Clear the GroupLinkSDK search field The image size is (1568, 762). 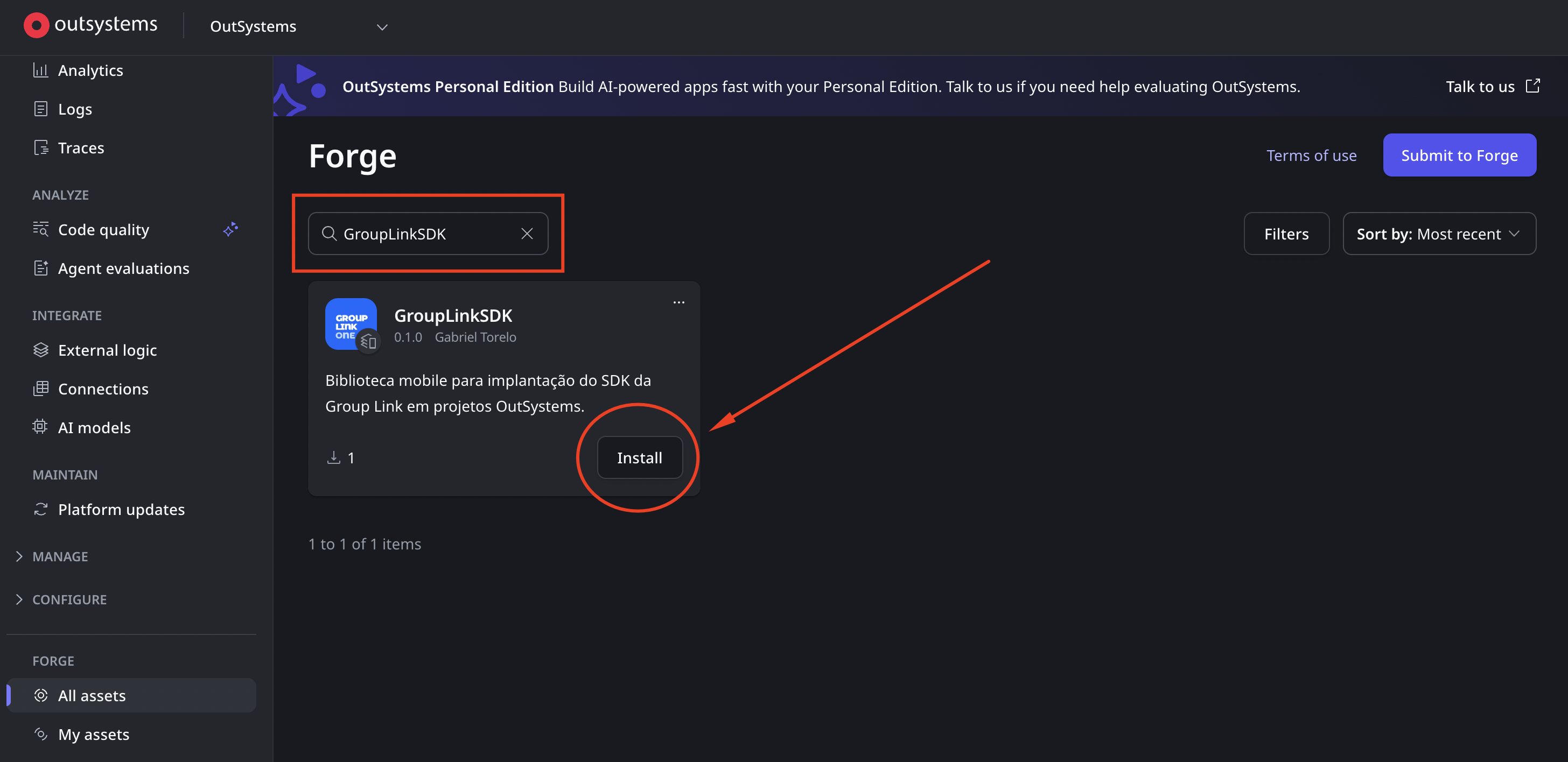pyautogui.click(x=527, y=234)
